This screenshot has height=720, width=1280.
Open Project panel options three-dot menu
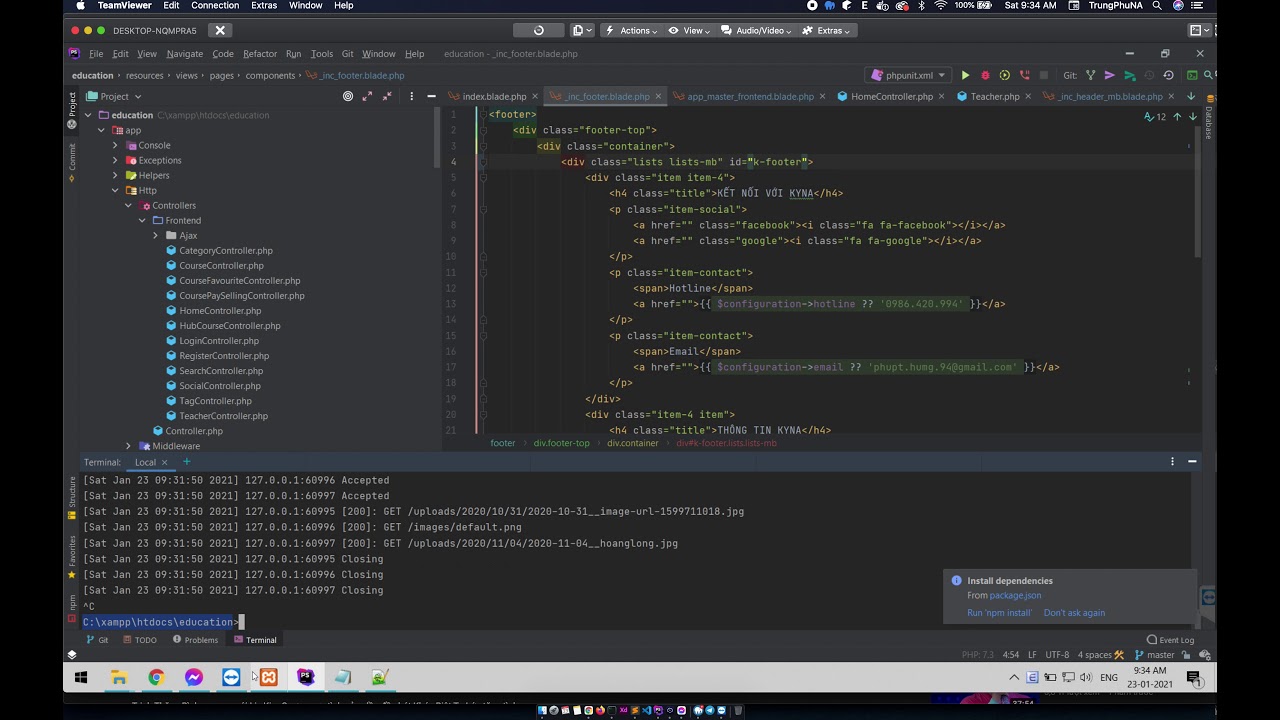click(x=411, y=96)
